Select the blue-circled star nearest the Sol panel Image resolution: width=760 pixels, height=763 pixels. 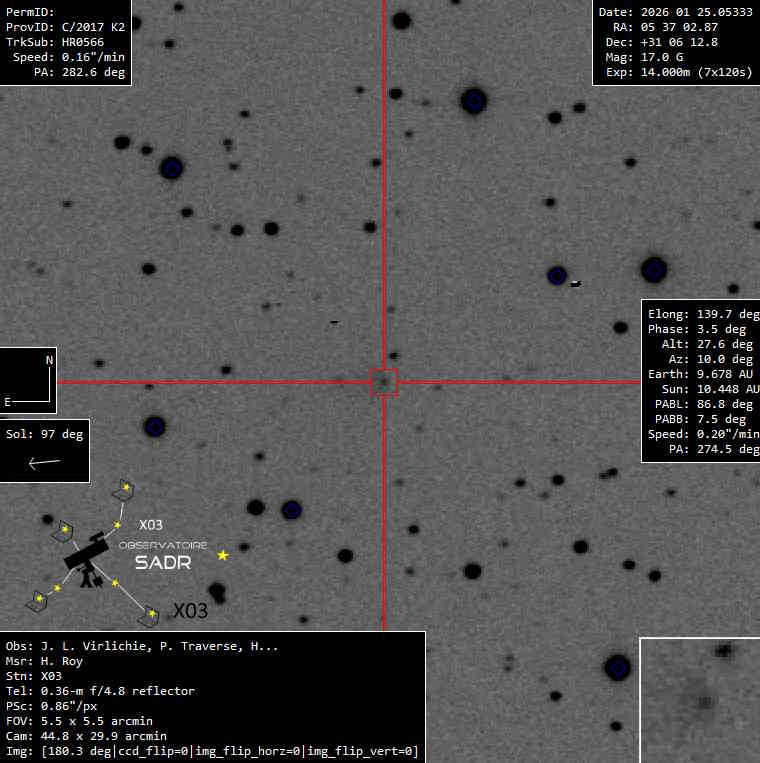[x=154, y=427]
